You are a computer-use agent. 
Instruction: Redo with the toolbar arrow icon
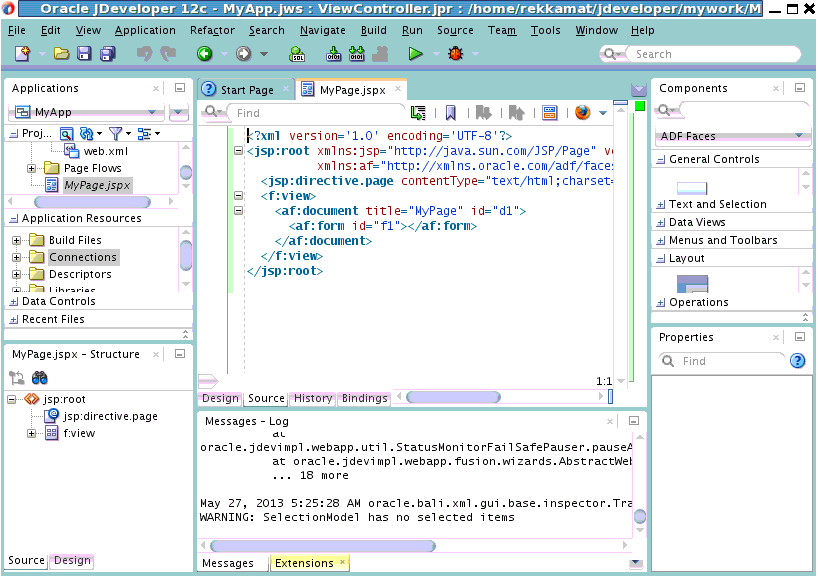tap(168, 53)
